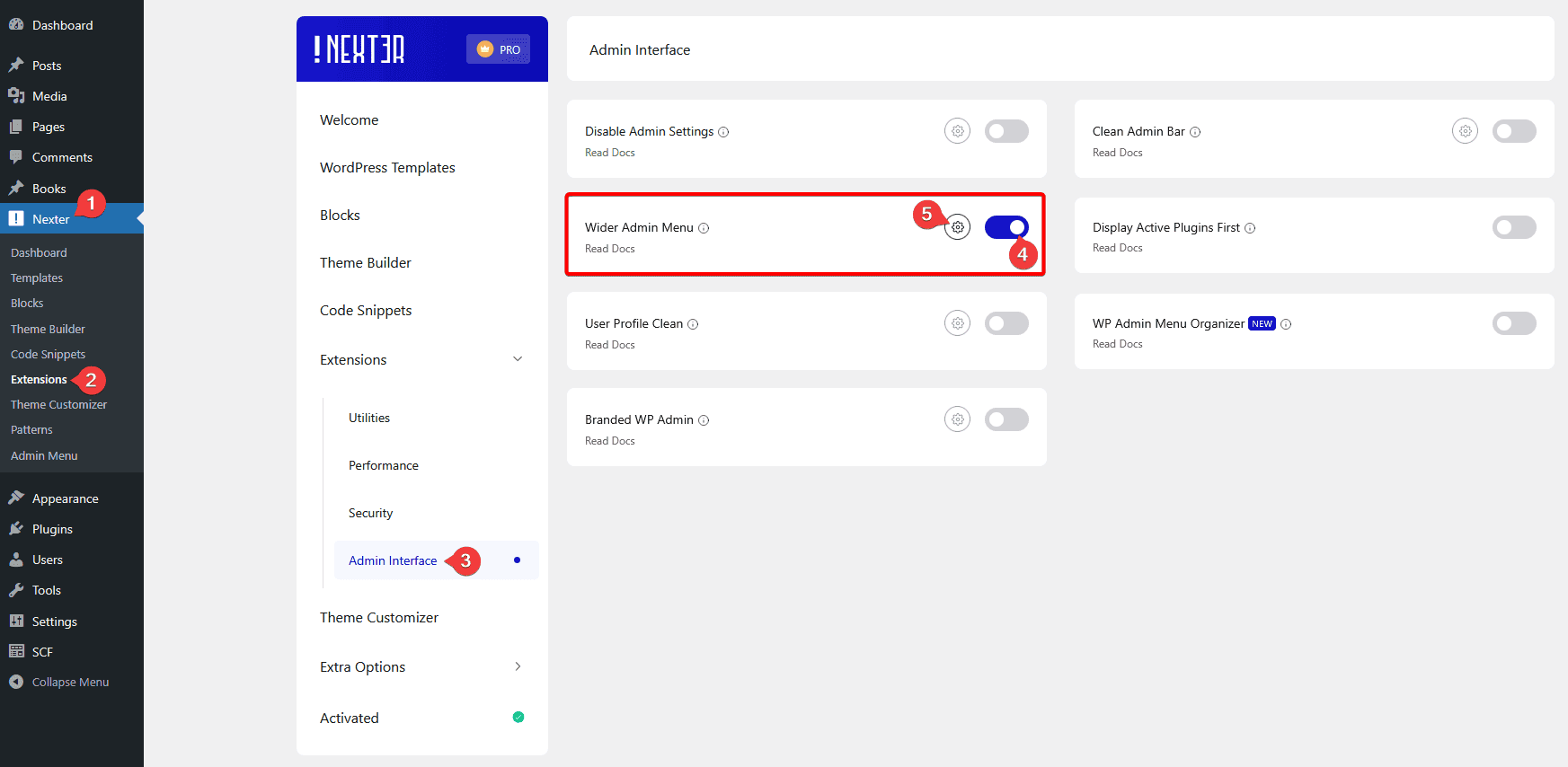Open Read Docs under Wider Admin Menu
Screen dimensions: 1568x767
(x=609, y=249)
